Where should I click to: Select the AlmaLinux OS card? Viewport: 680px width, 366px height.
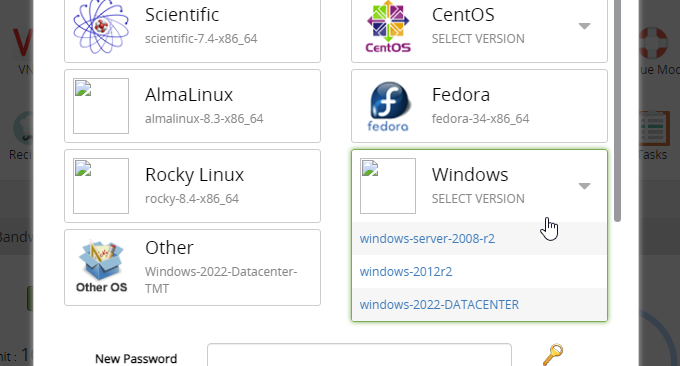pos(193,106)
